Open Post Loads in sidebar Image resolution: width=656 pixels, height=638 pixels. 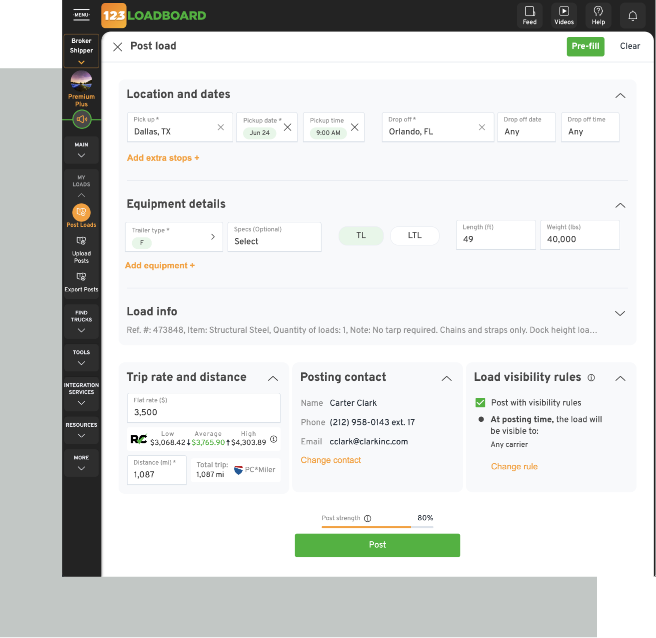pos(81,216)
